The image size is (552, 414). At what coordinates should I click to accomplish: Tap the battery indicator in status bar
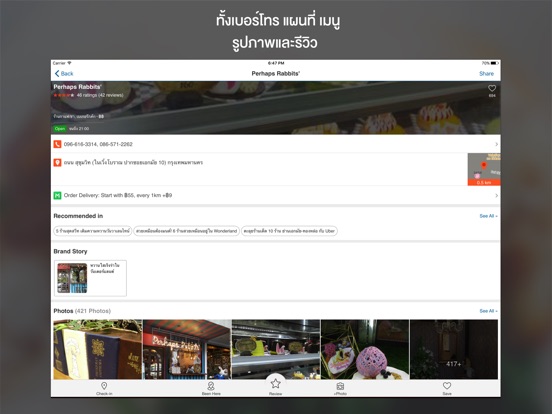click(x=495, y=63)
